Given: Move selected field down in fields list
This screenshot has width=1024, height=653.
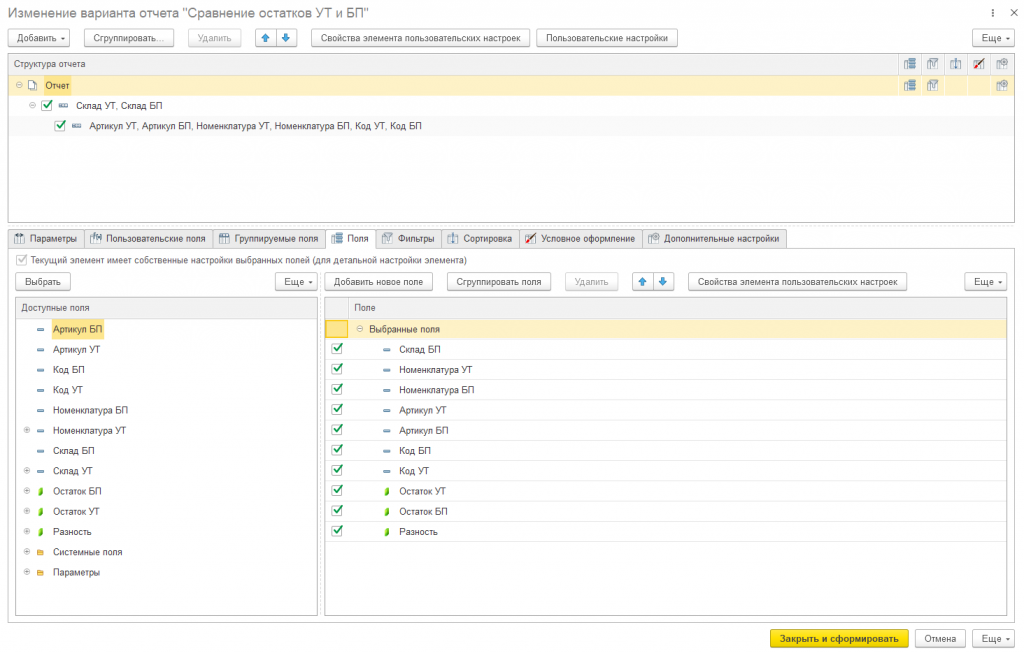Looking at the screenshot, I should coord(663,281).
